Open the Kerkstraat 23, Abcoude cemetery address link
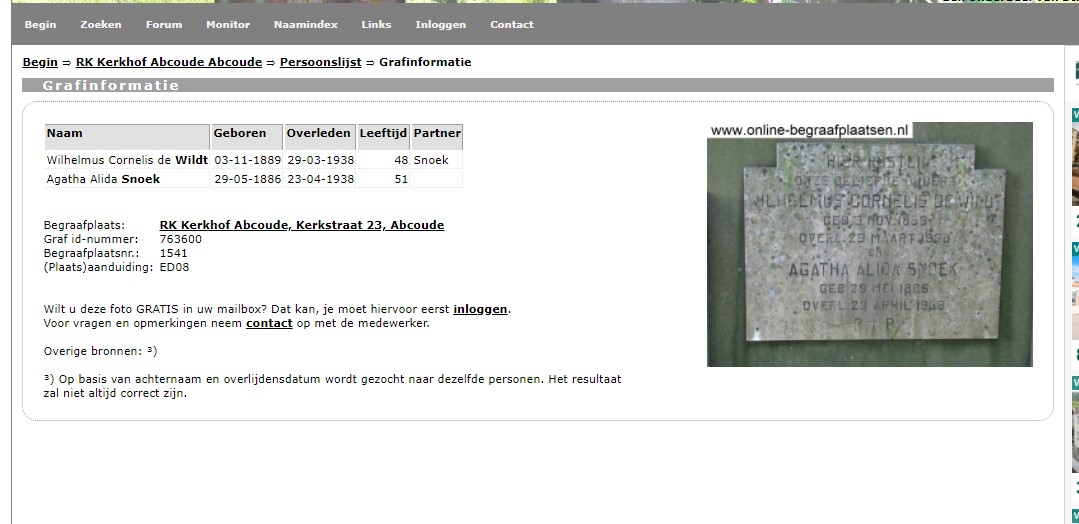 coord(301,225)
